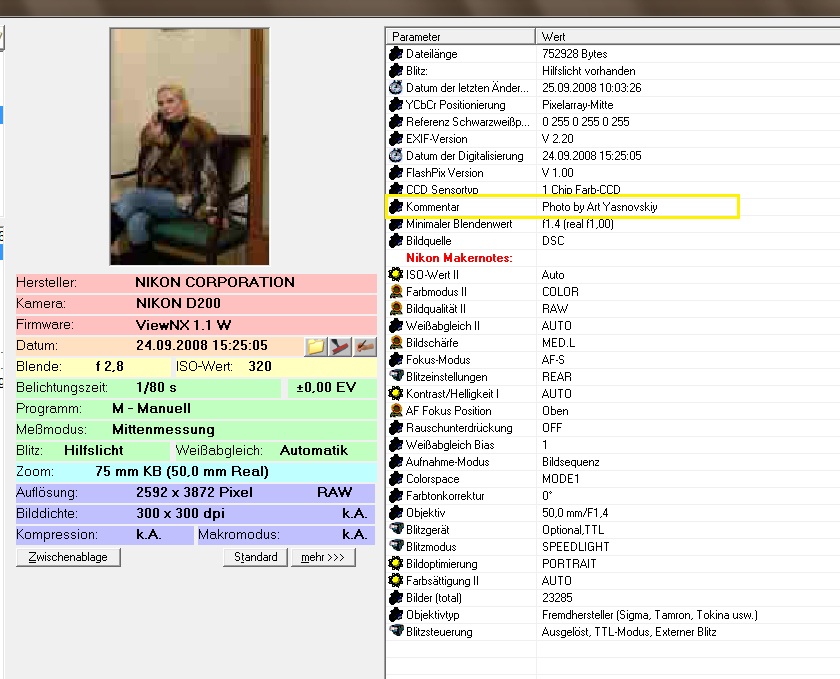Click the flash icon beside Blitzgerät

click(396, 529)
